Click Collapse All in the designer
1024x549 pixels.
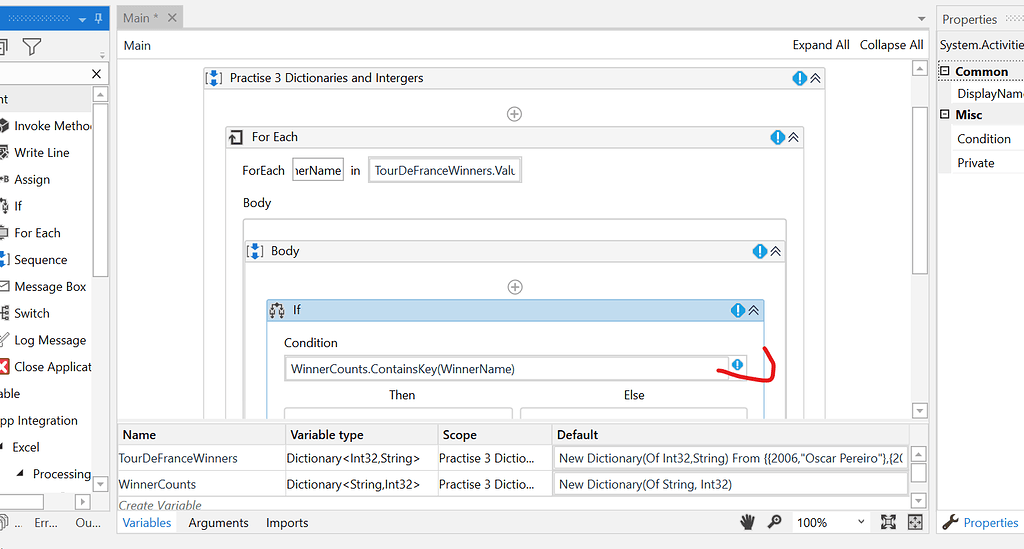pyautogui.click(x=891, y=45)
